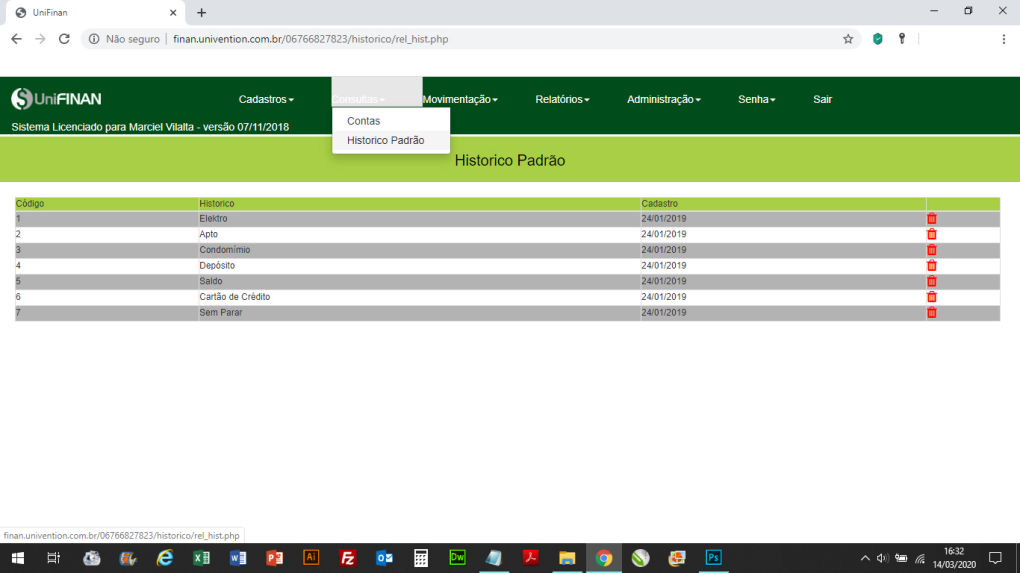Expand the Cadastros dropdown menu
Screen dimensions: 1020x573
(266, 100)
